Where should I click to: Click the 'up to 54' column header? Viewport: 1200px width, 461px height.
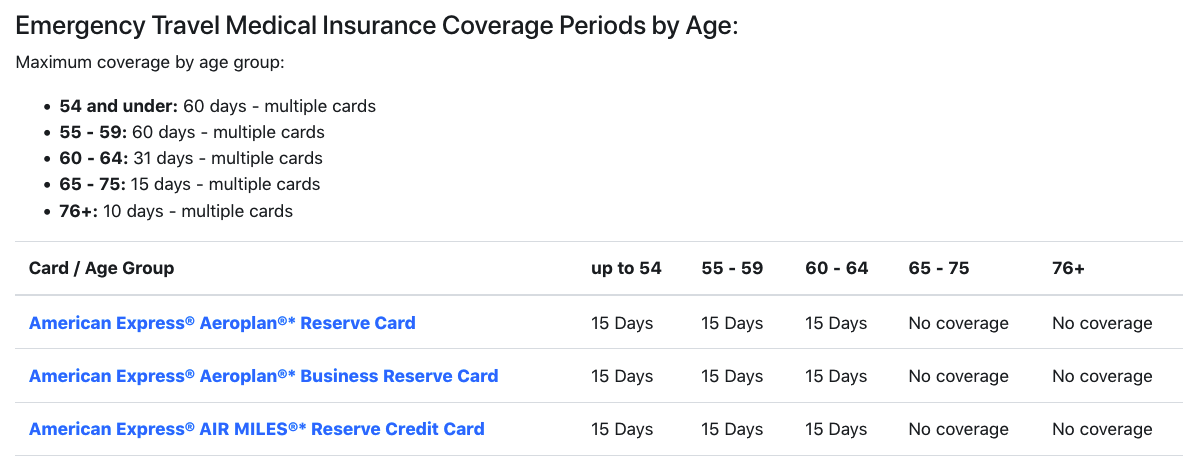pyautogui.click(x=626, y=268)
